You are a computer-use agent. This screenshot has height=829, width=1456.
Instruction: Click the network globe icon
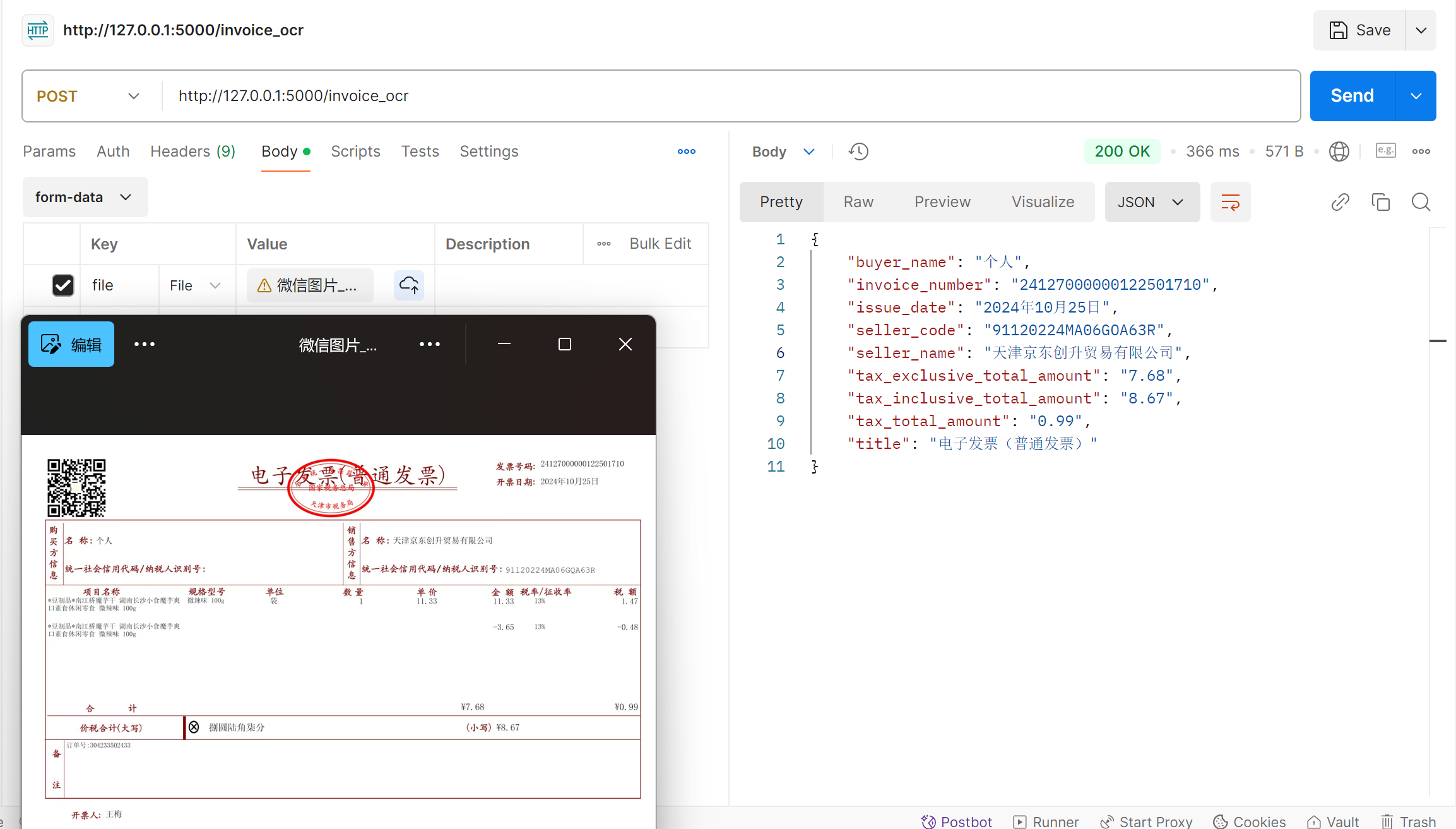(1339, 152)
